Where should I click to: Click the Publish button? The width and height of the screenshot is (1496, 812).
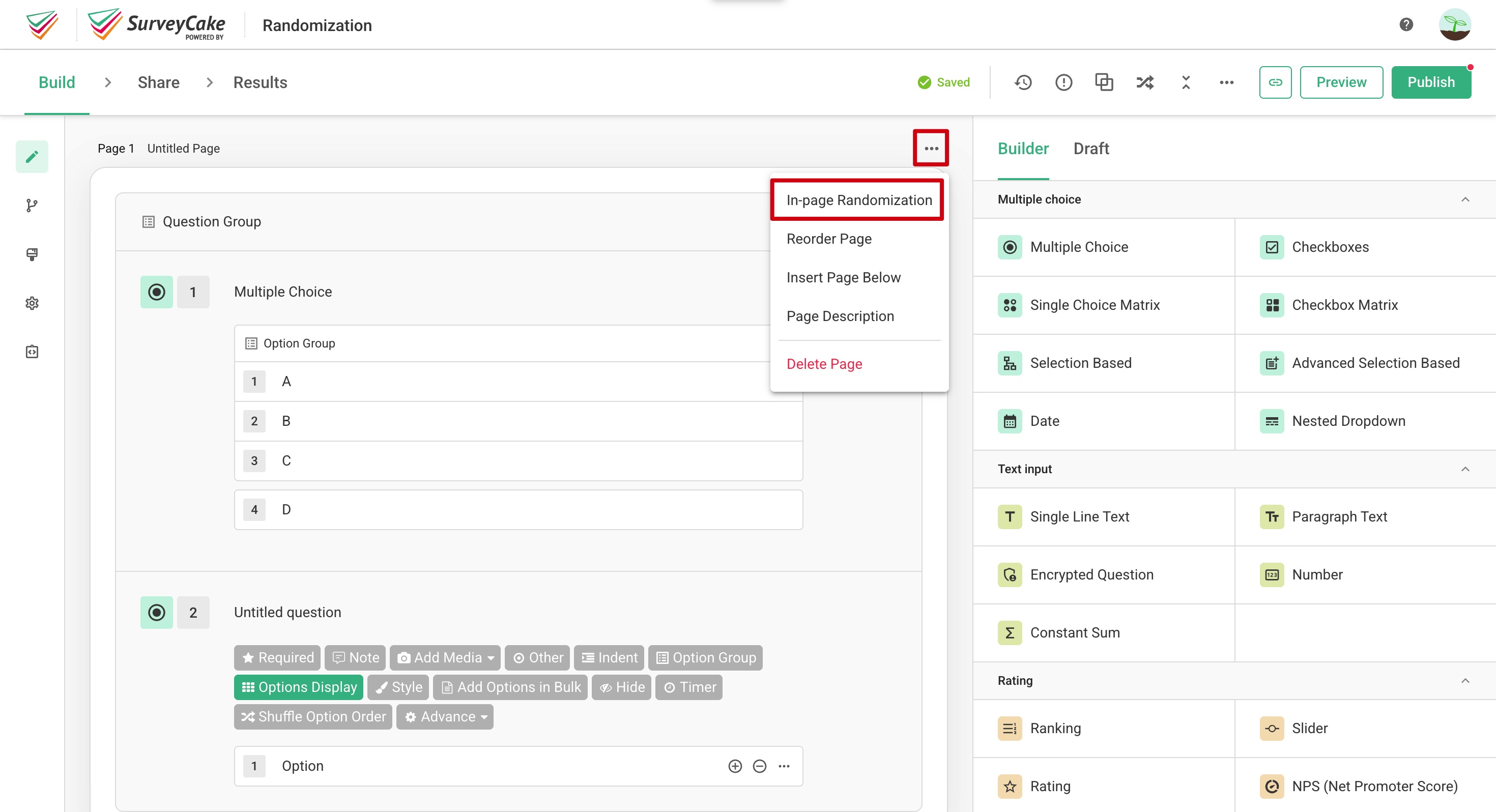(1431, 82)
